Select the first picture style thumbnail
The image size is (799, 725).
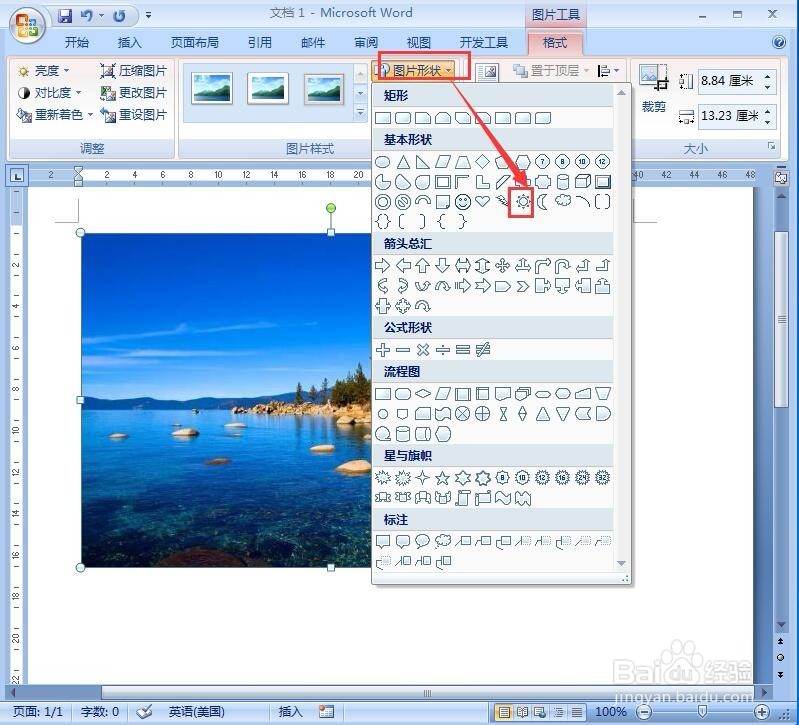[212, 88]
